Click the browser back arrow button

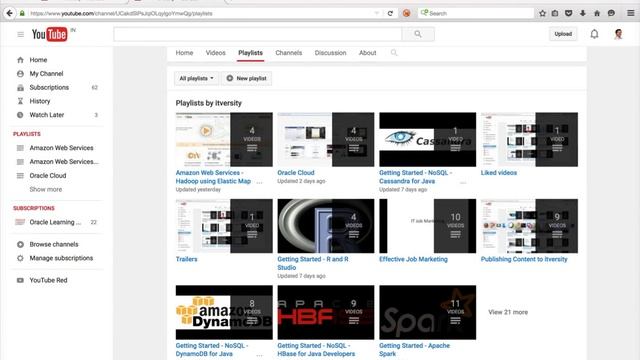9,13
